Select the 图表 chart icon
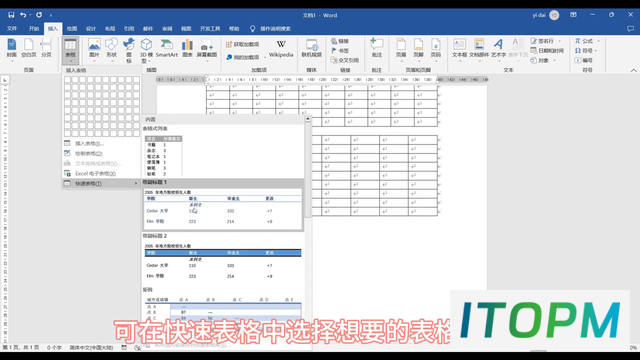Screen dimensions: 640x360 (x=187, y=48)
